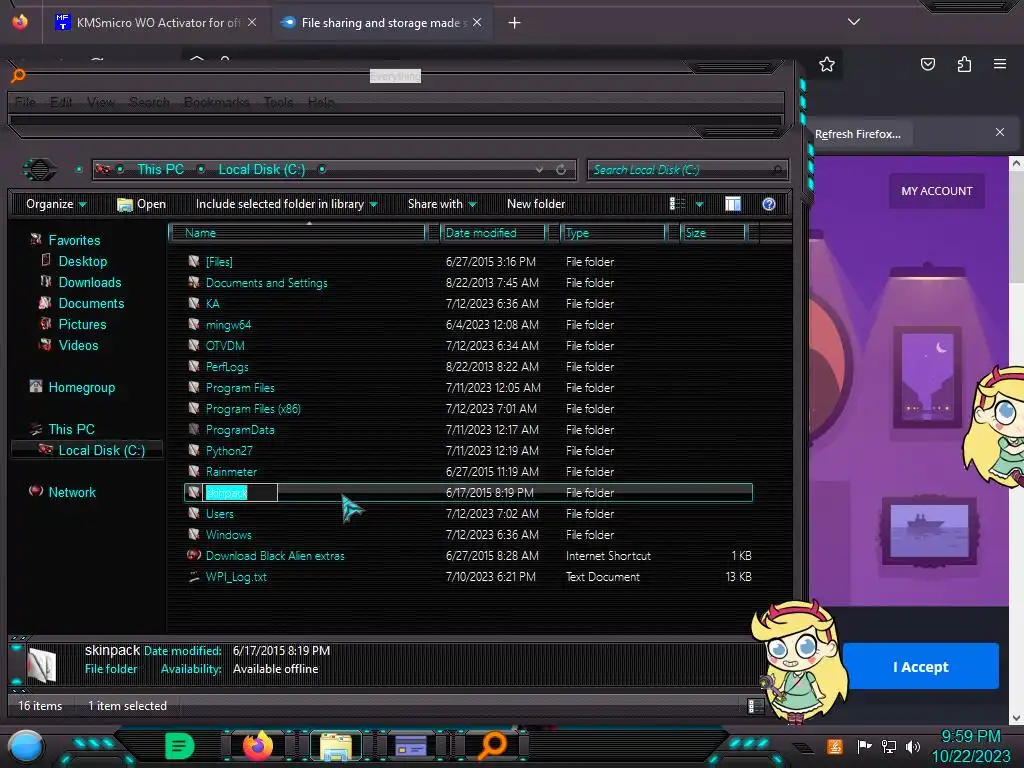This screenshot has width=1024, height=768.
Task: Click the Search Local Disk (C:) field
Action: pos(687,170)
